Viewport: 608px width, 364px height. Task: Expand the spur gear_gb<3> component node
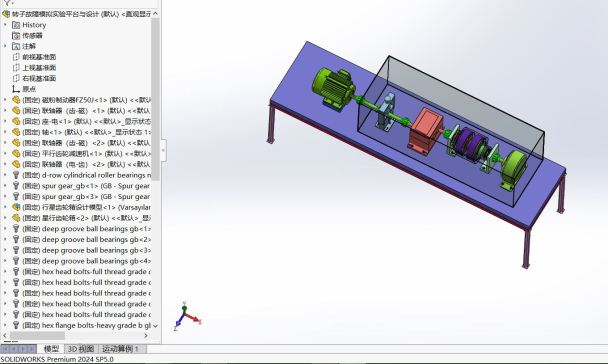[5, 196]
